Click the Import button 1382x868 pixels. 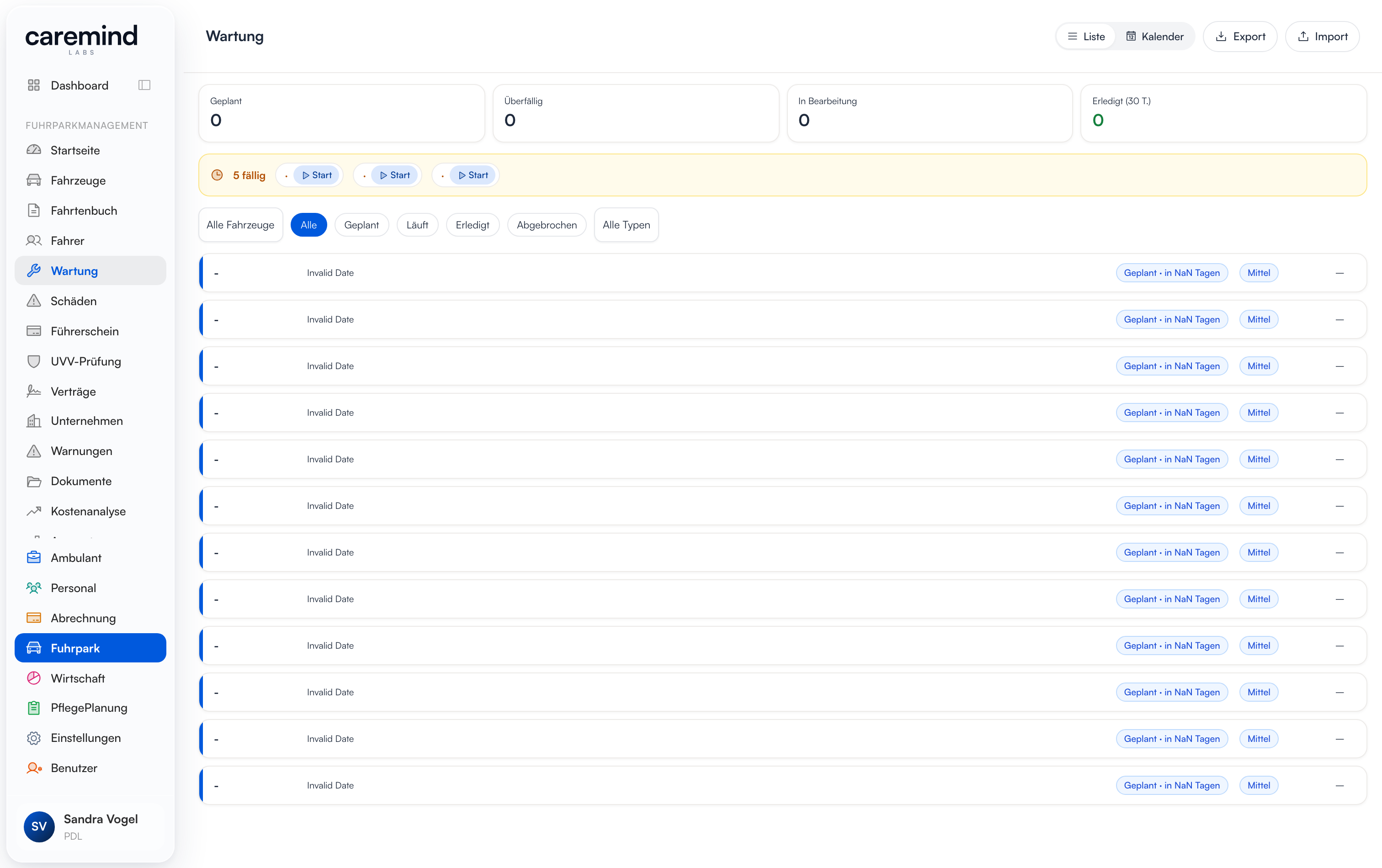(x=1322, y=37)
